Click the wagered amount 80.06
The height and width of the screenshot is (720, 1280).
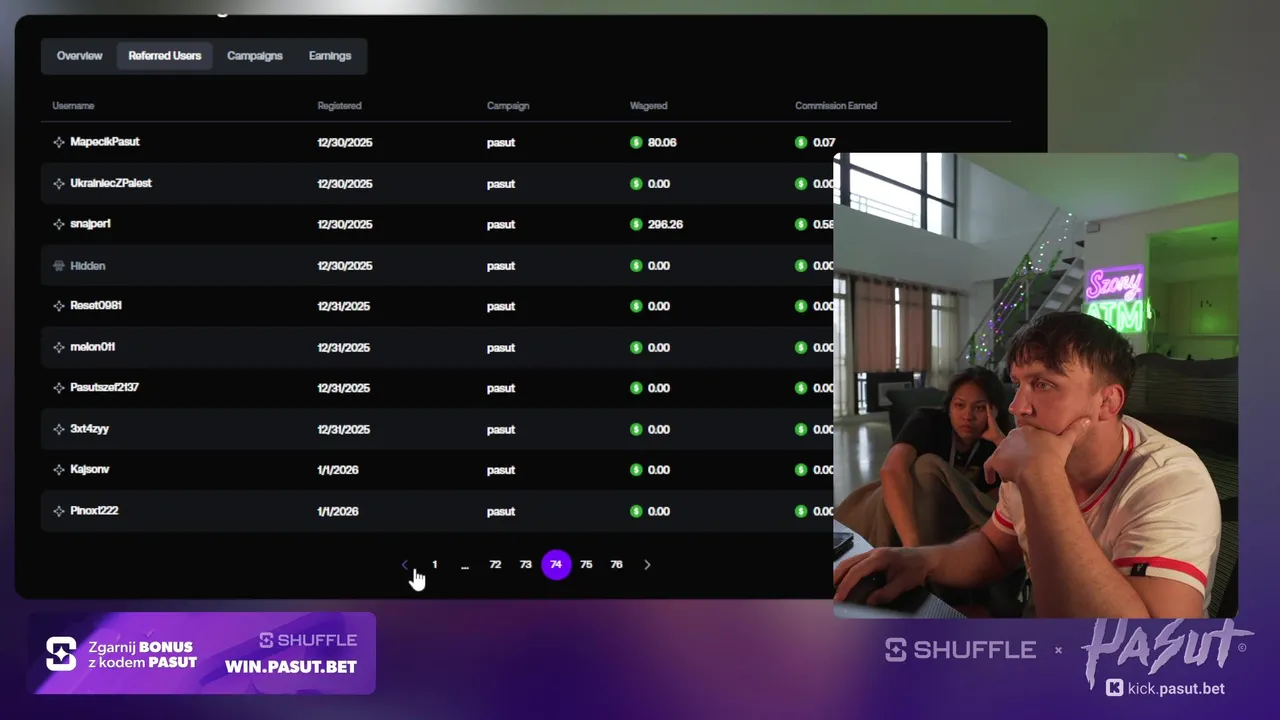point(662,143)
